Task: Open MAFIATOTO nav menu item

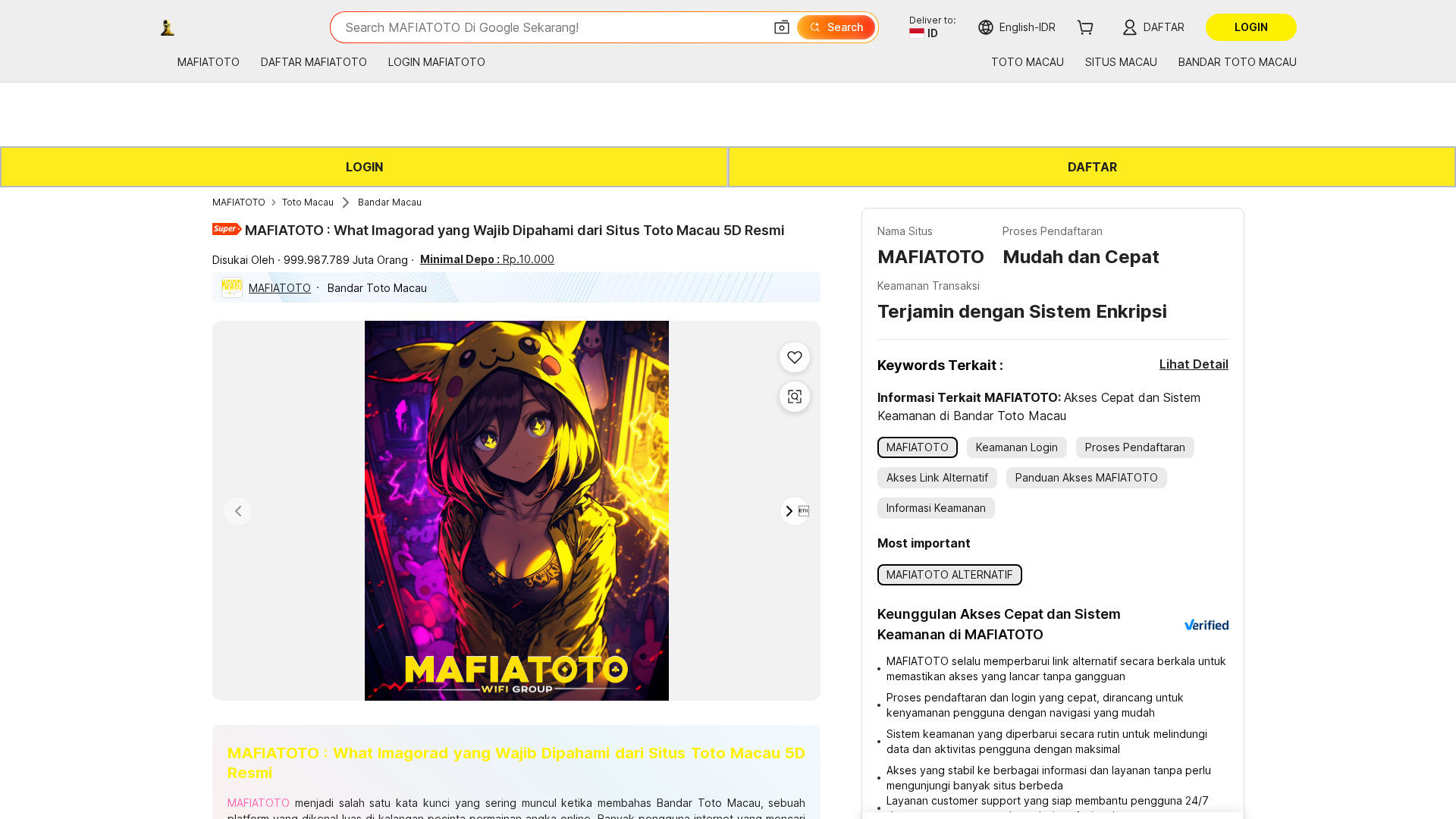Action: click(209, 62)
